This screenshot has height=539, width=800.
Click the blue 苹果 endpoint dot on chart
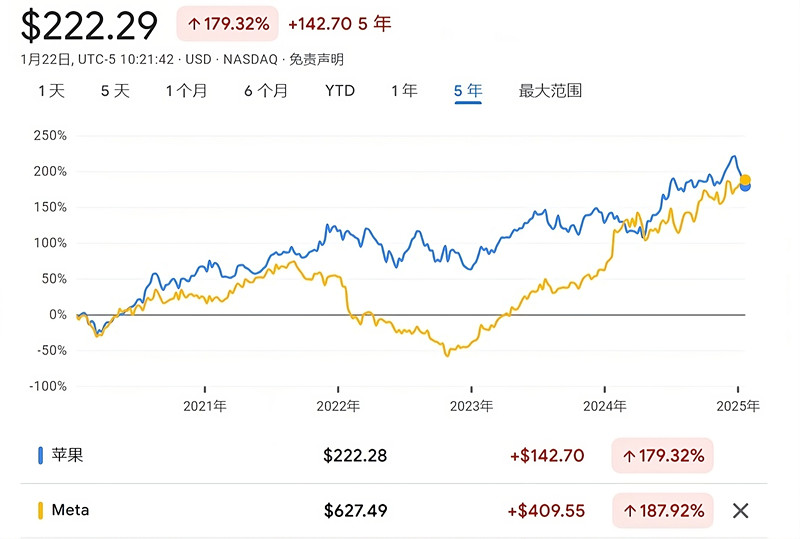(745, 187)
